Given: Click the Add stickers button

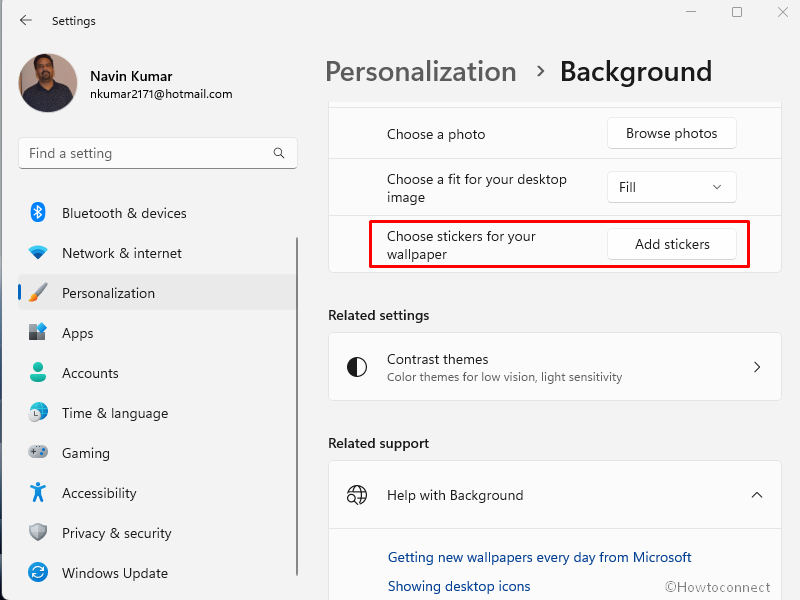Looking at the screenshot, I should click(x=671, y=244).
